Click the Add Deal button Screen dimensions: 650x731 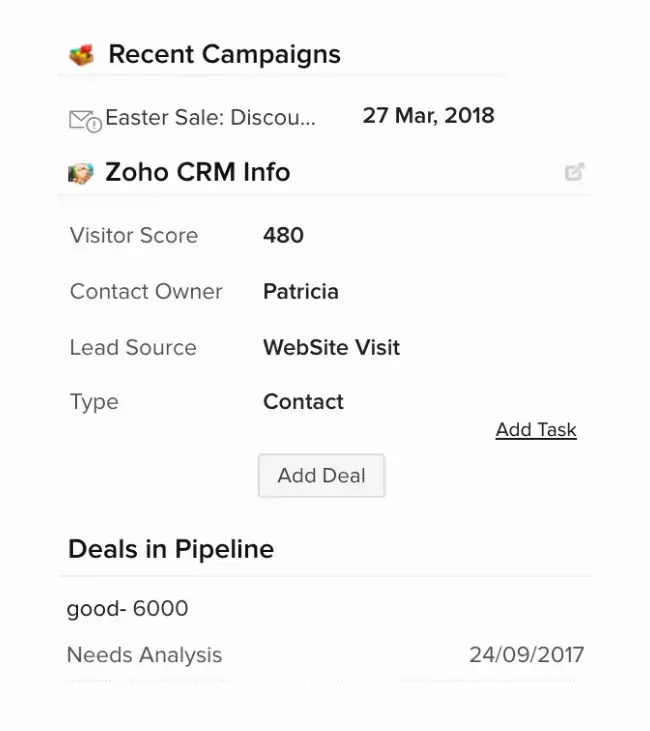pyautogui.click(x=321, y=476)
